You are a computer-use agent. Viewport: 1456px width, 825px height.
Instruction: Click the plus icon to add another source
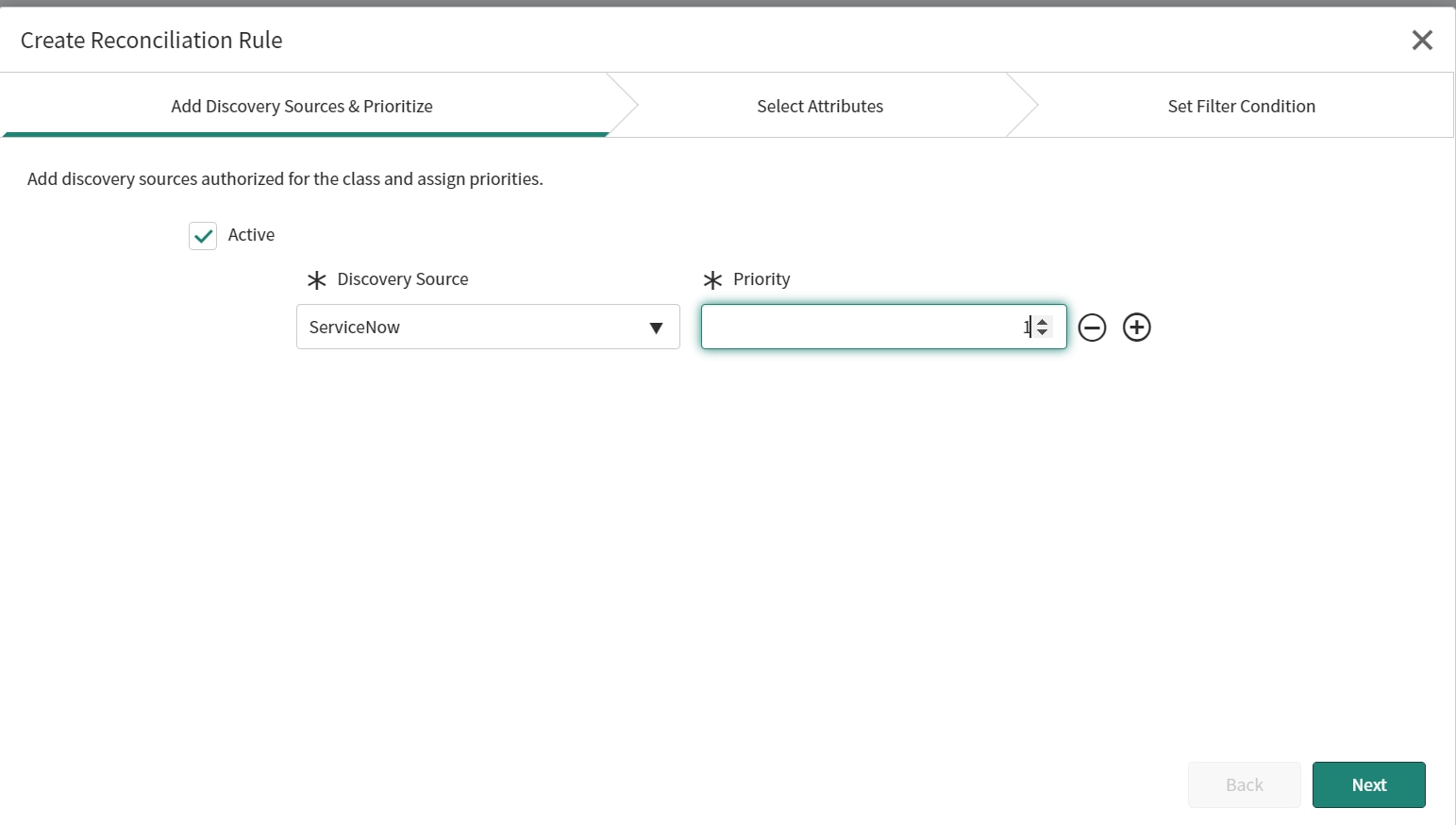[x=1136, y=327]
